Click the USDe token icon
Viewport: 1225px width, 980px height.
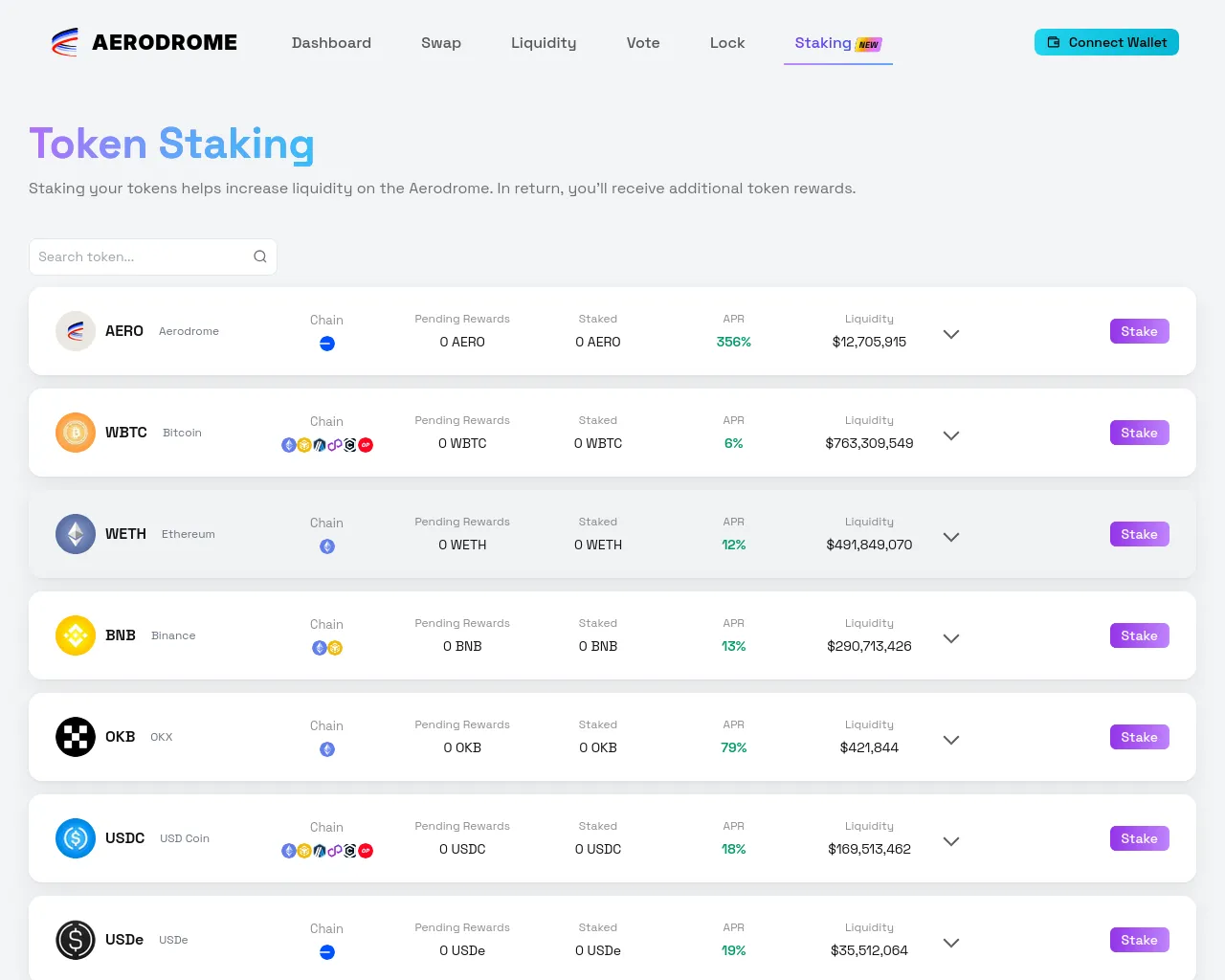click(x=76, y=940)
